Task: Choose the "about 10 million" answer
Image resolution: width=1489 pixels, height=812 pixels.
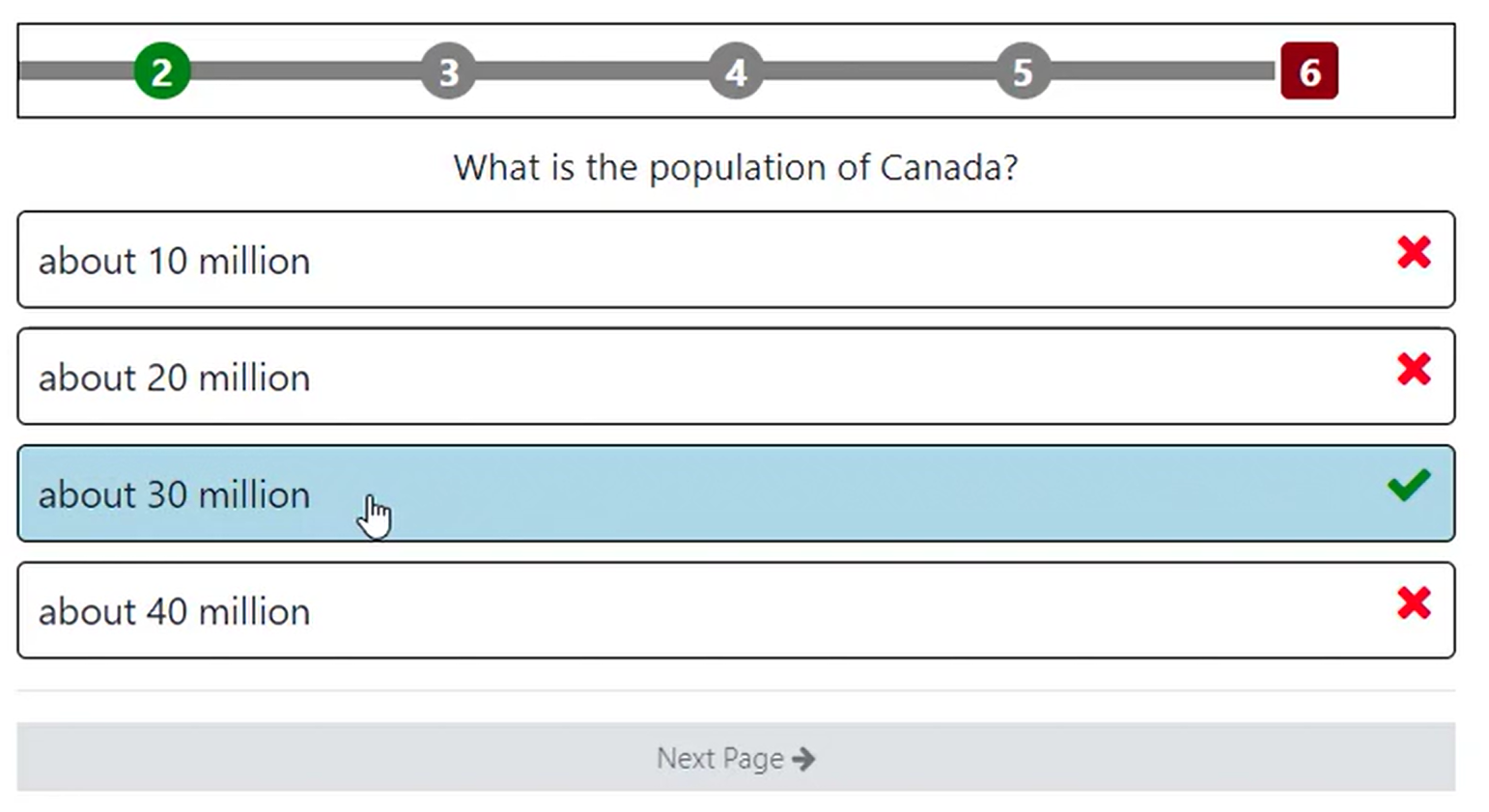Action: click(174, 261)
